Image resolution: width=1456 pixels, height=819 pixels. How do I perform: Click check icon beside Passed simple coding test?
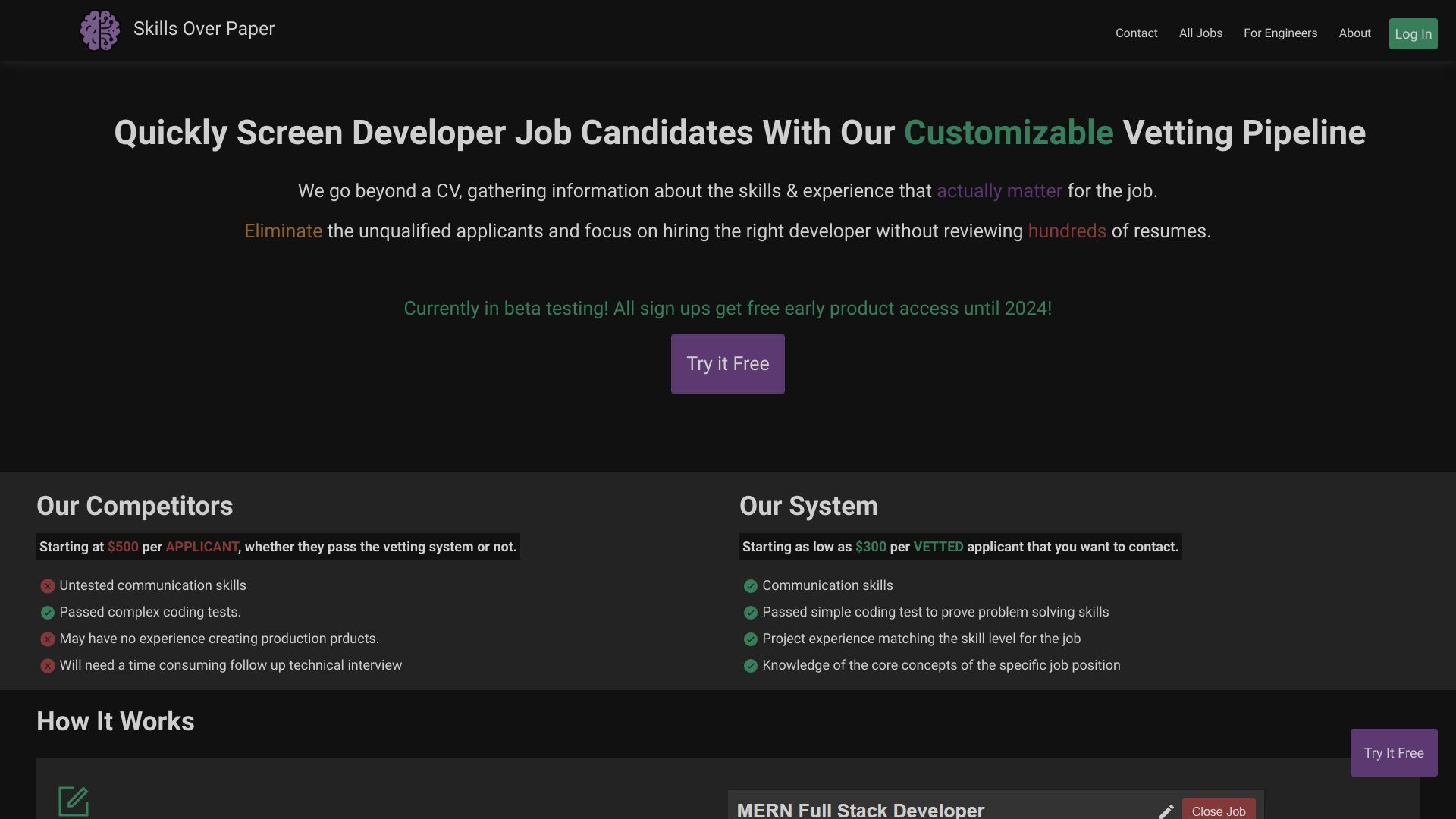(x=751, y=613)
